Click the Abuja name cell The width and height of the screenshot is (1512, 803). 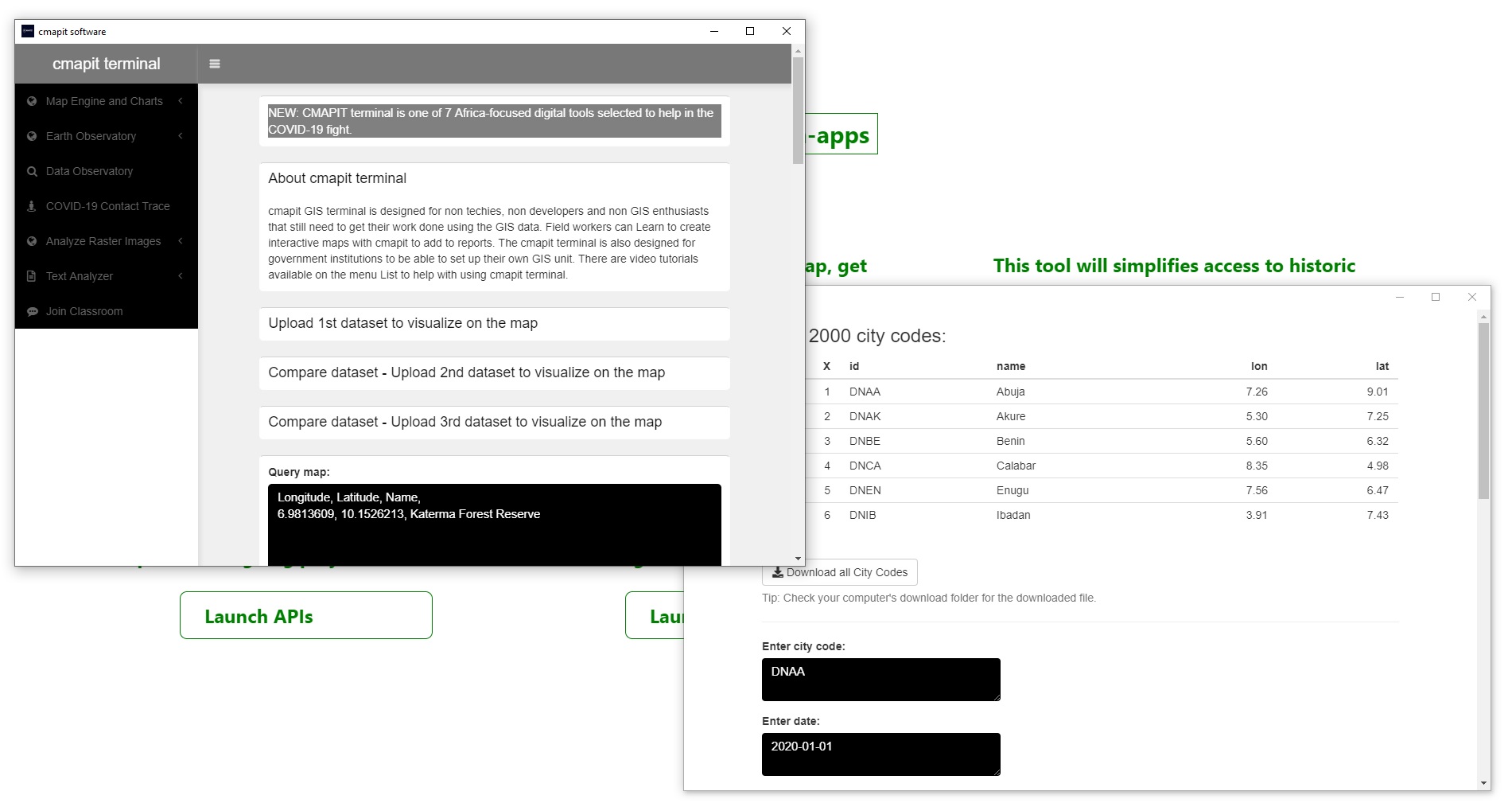coord(1011,392)
